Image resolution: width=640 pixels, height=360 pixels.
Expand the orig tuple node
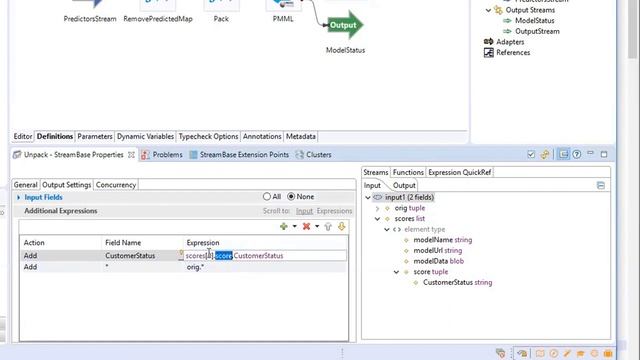377,208
